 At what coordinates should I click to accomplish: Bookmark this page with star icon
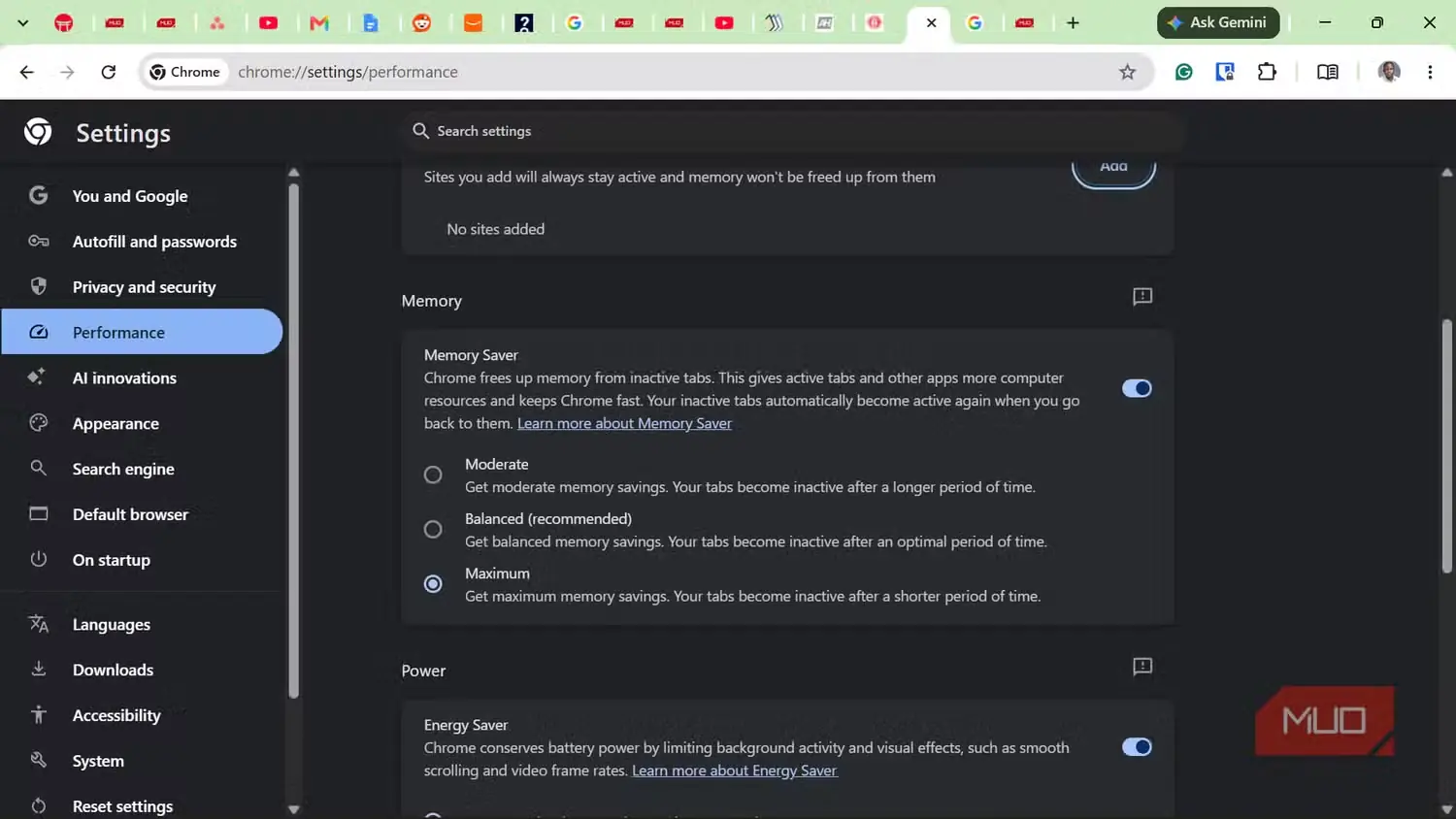click(x=1127, y=72)
